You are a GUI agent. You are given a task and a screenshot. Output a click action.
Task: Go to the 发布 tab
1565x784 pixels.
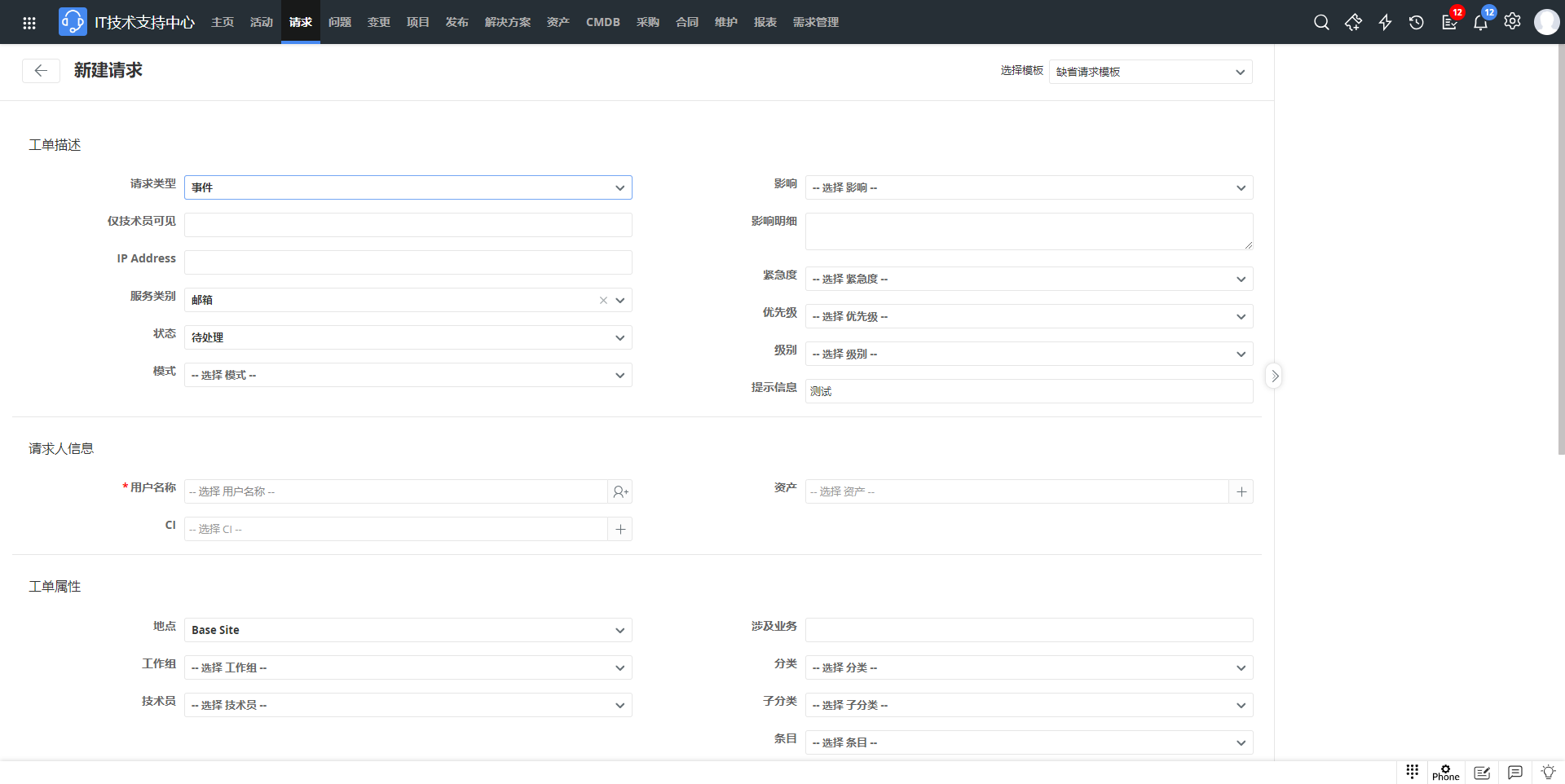(457, 22)
